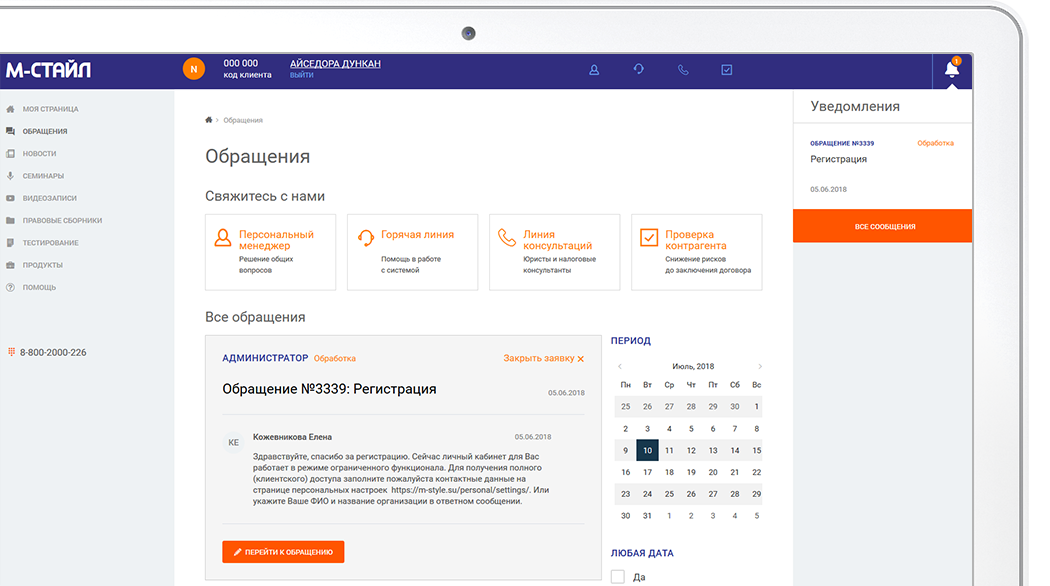Open personal manager icon in header

point(594,70)
